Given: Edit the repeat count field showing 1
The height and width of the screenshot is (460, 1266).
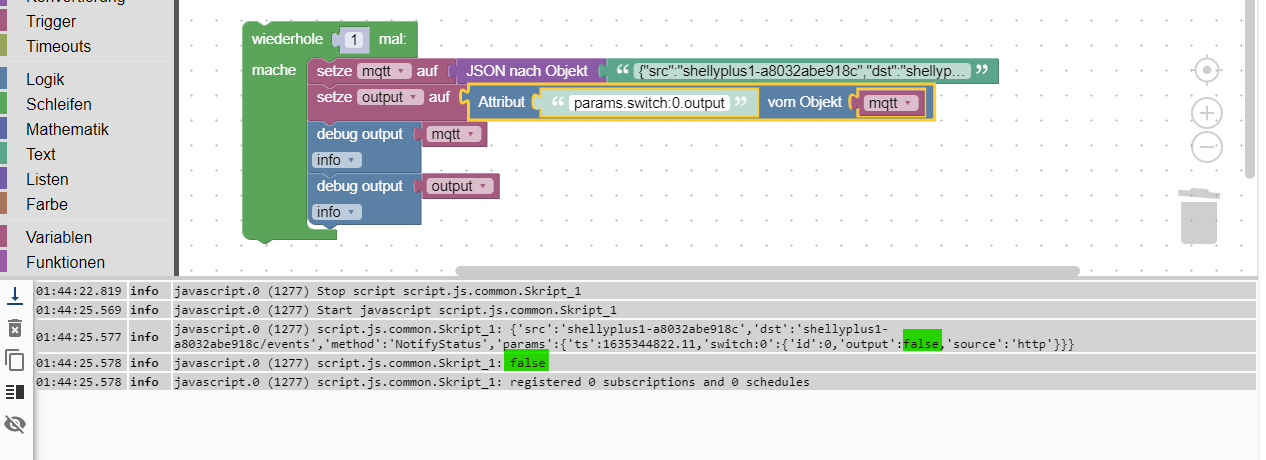Looking at the screenshot, I should (x=354, y=39).
